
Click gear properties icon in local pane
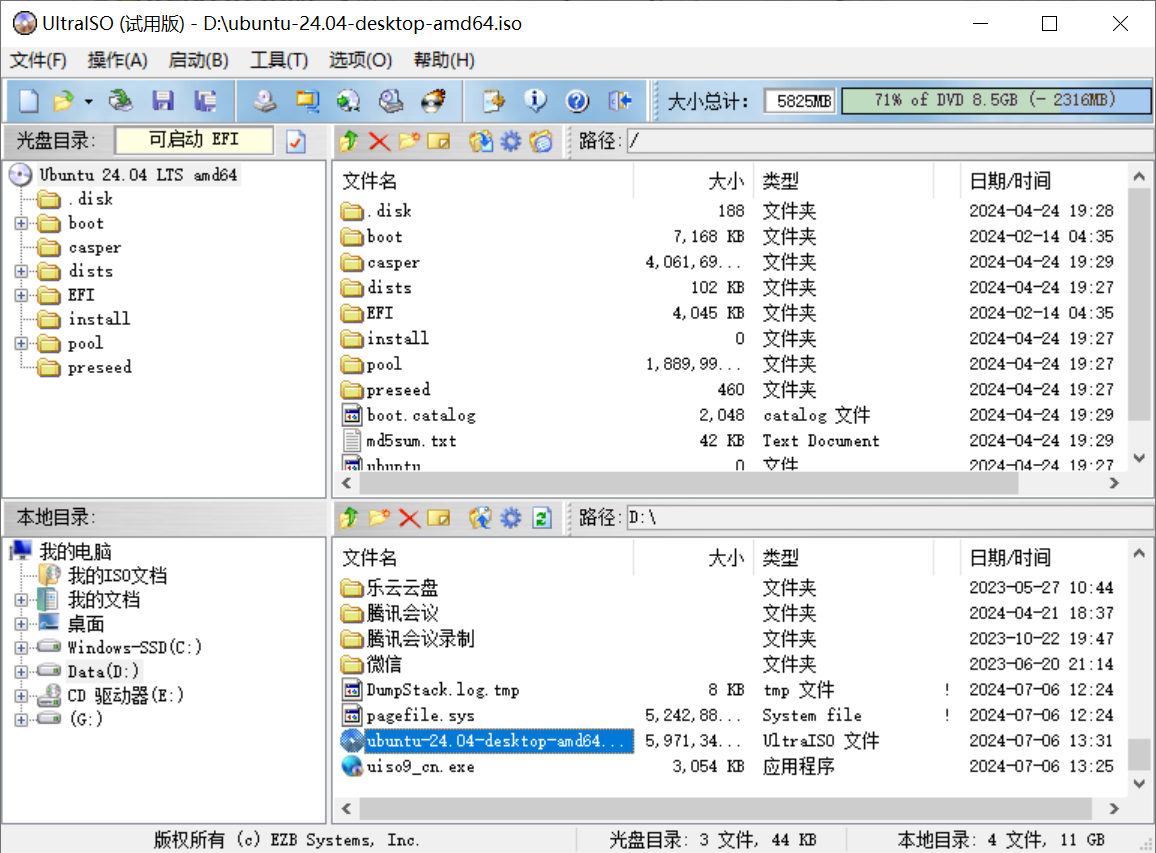point(511,518)
